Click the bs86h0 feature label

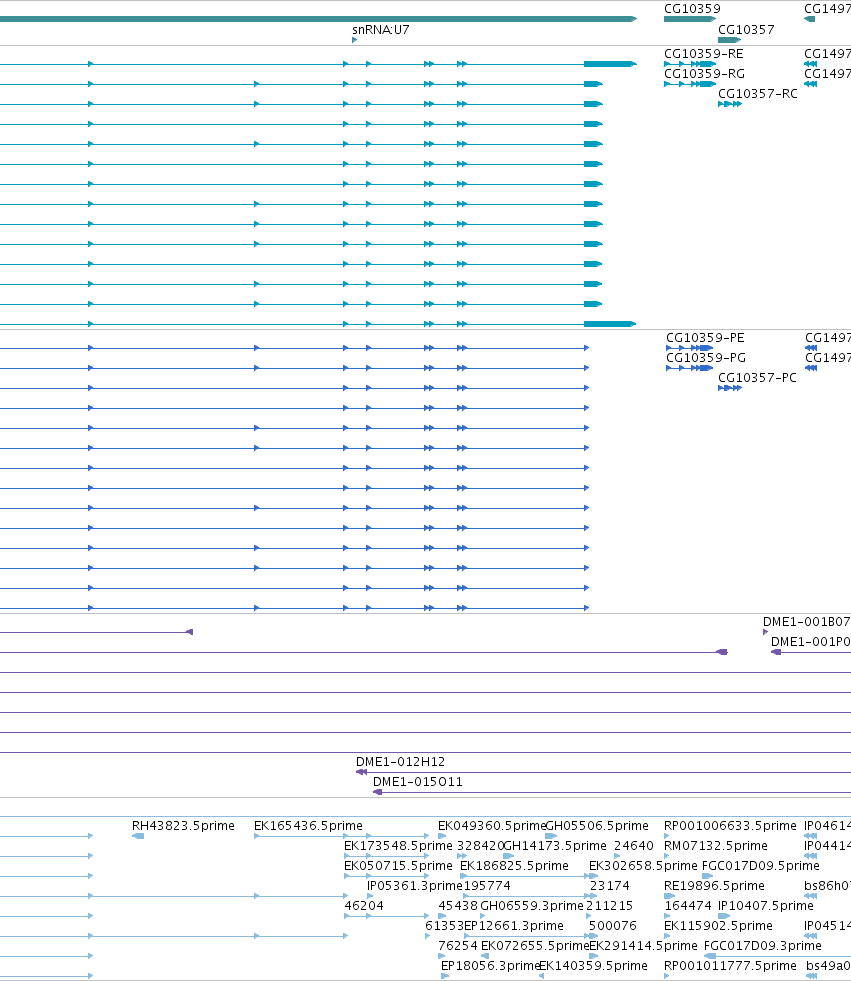click(827, 886)
